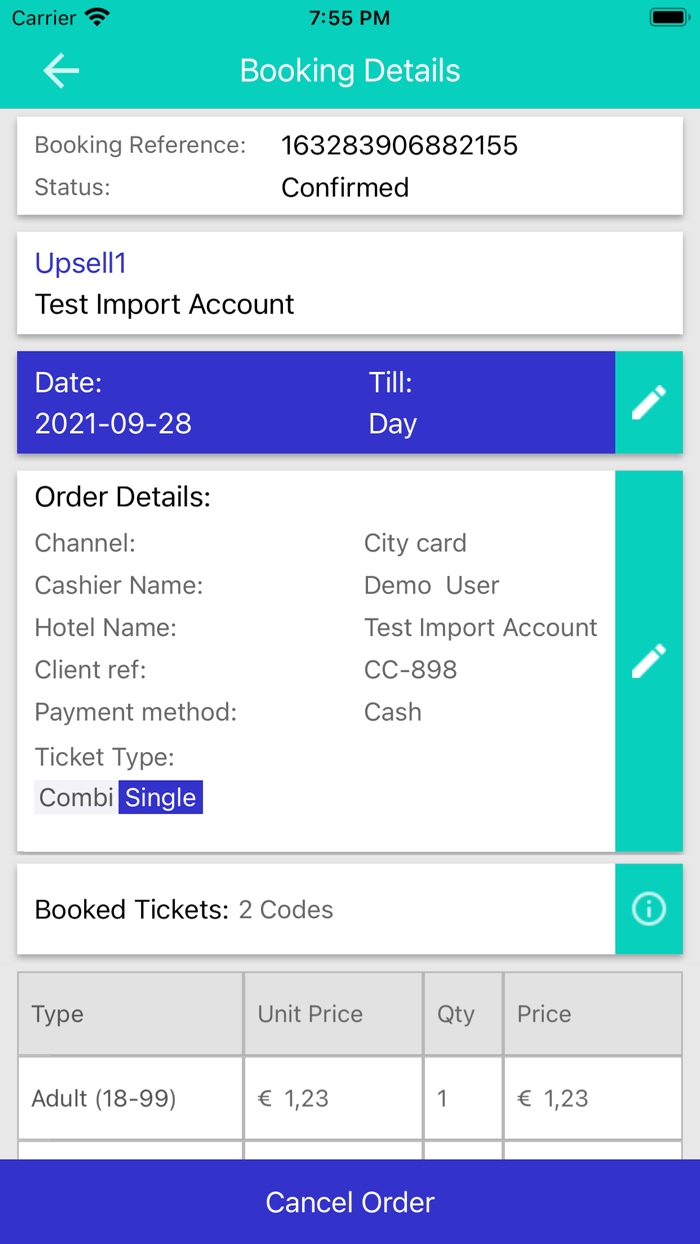The width and height of the screenshot is (700, 1244).
Task: Edit the booking date with pencil icon
Action: tap(649, 403)
